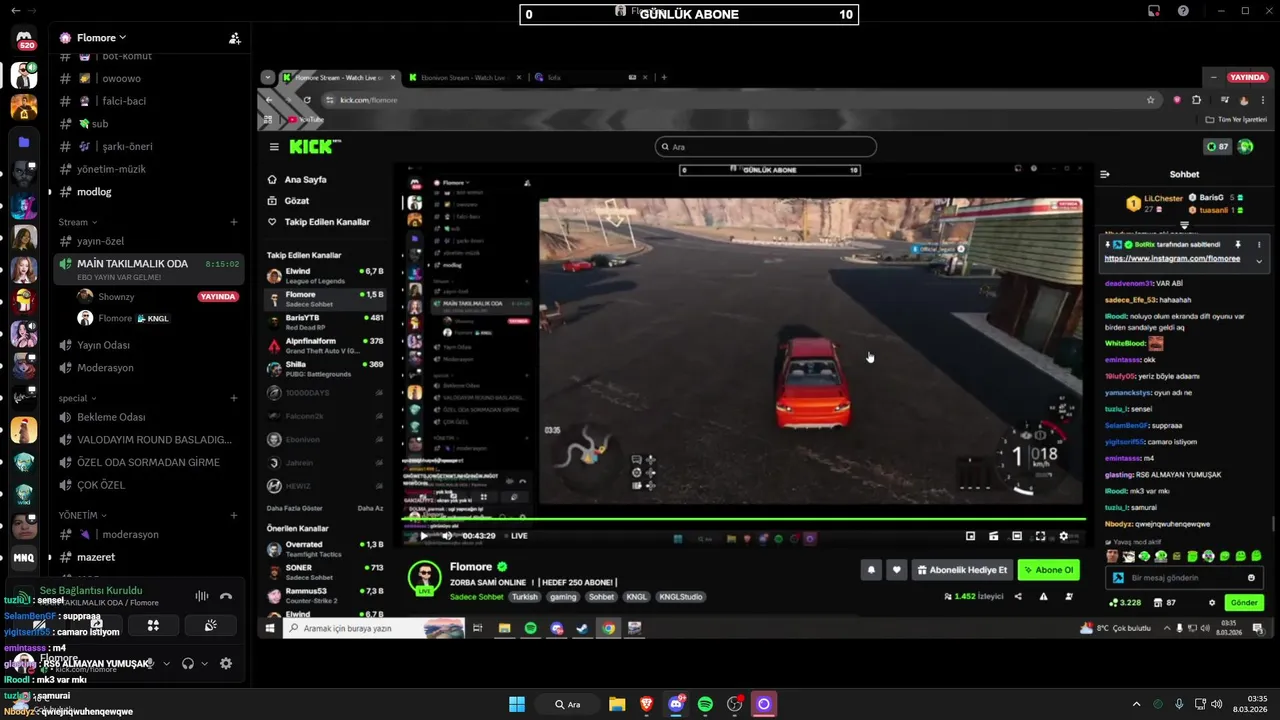Open Flomore server name dropdown
Screen dimensions: 1280x720
[100, 38]
